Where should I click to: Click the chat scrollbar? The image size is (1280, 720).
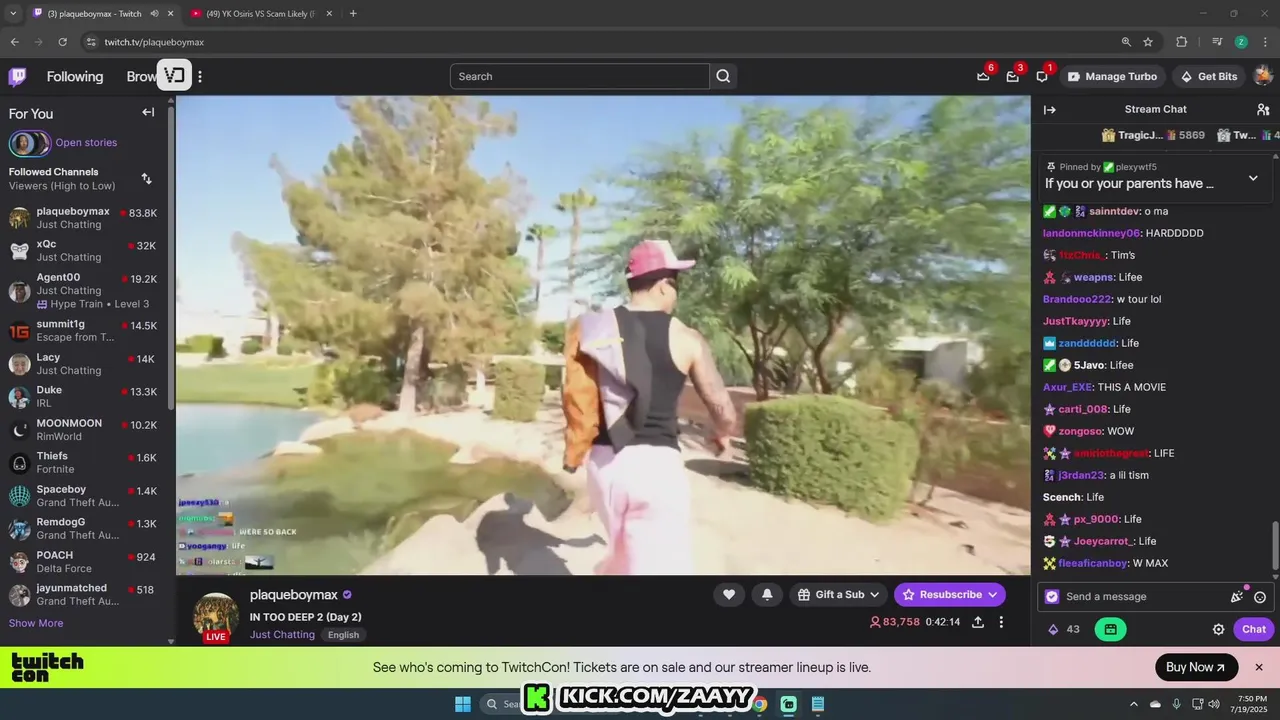tap(1275, 545)
